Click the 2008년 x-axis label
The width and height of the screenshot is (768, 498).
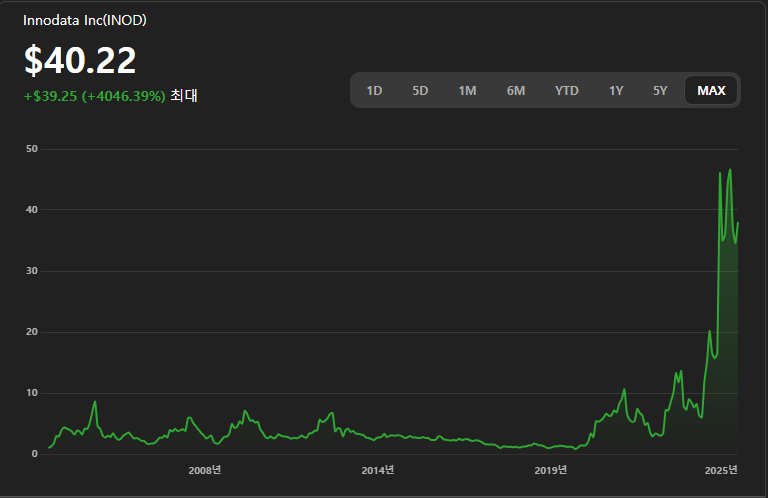click(205, 470)
